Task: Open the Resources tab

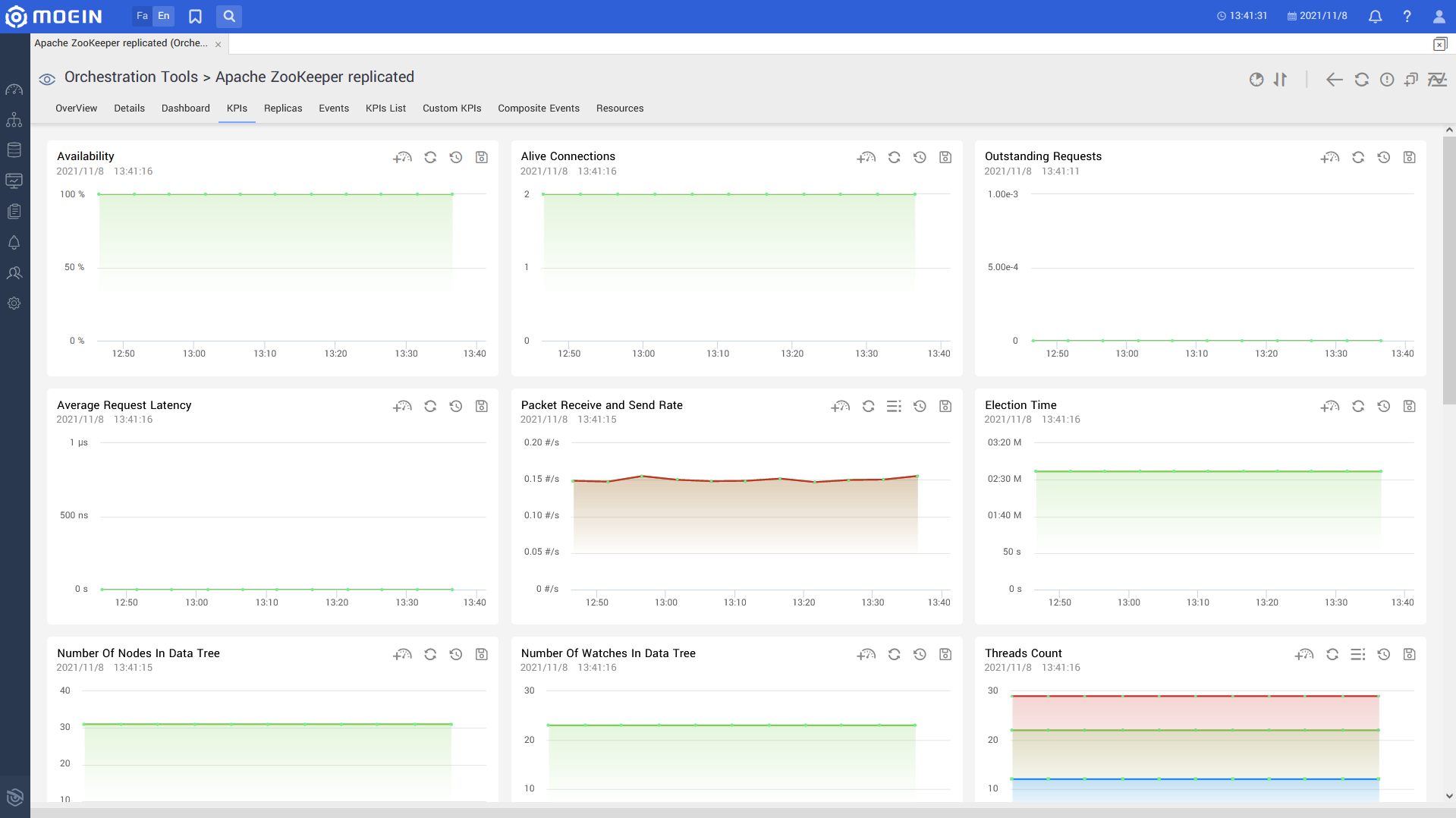Action: point(620,109)
